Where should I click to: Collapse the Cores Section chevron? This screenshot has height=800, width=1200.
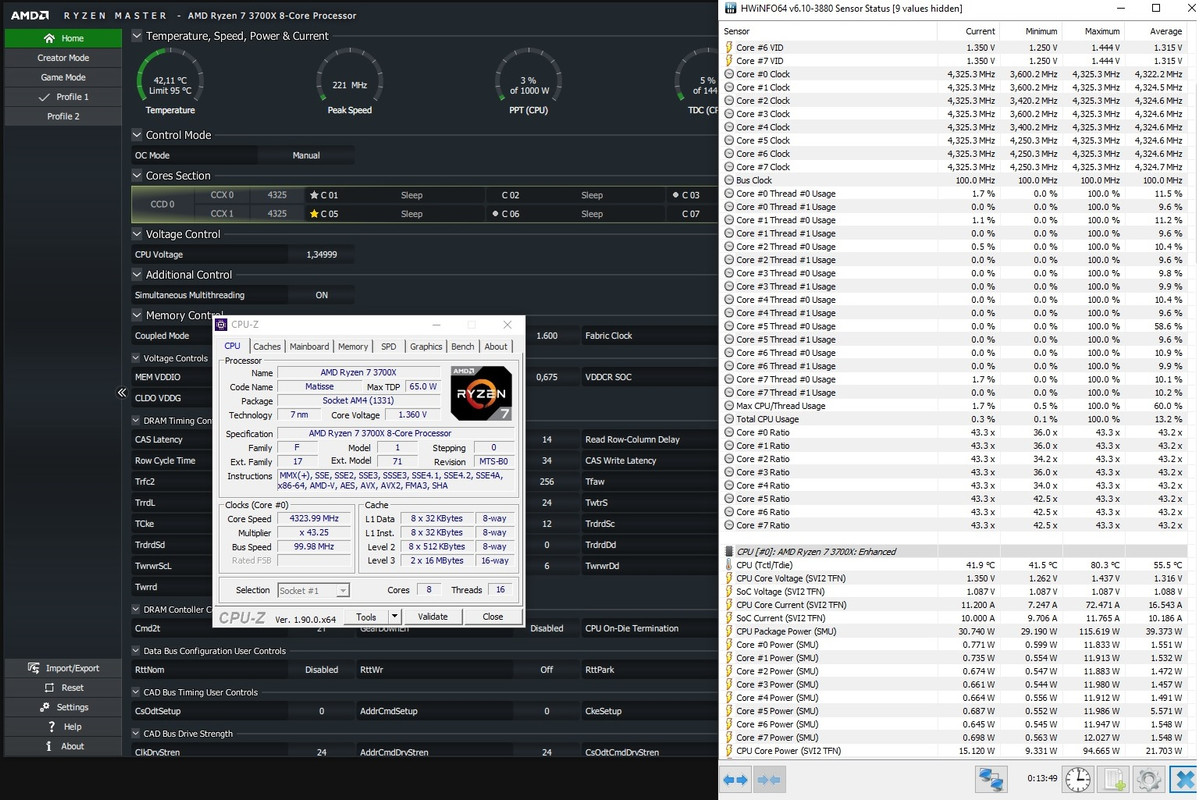click(x=137, y=175)
